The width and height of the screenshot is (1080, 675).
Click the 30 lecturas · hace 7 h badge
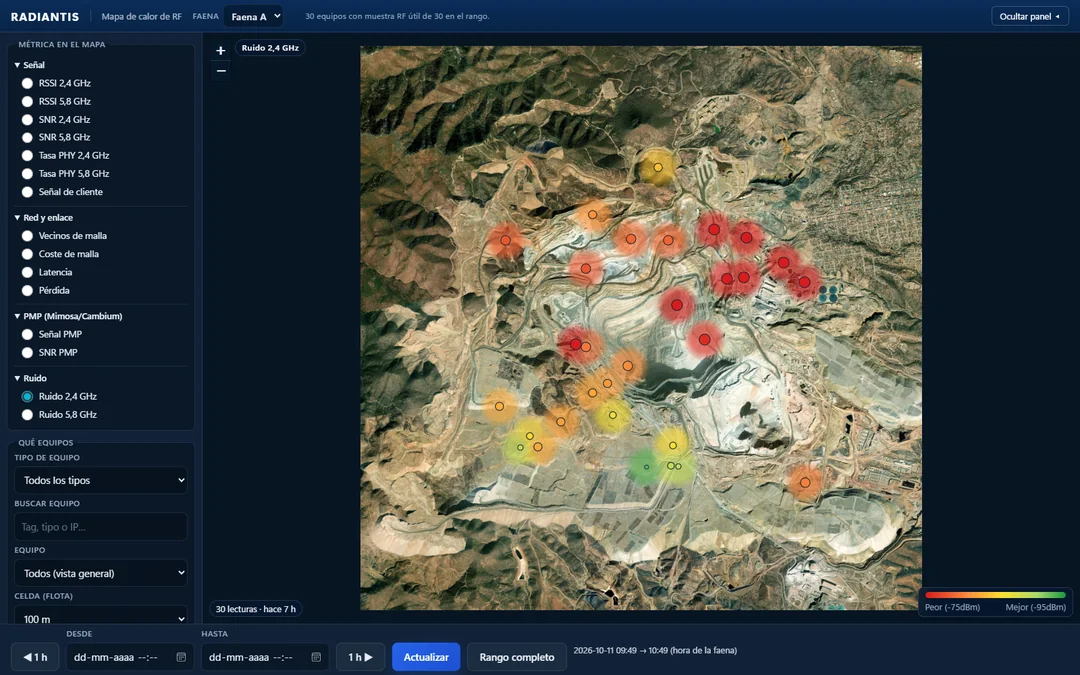point(256,609)
